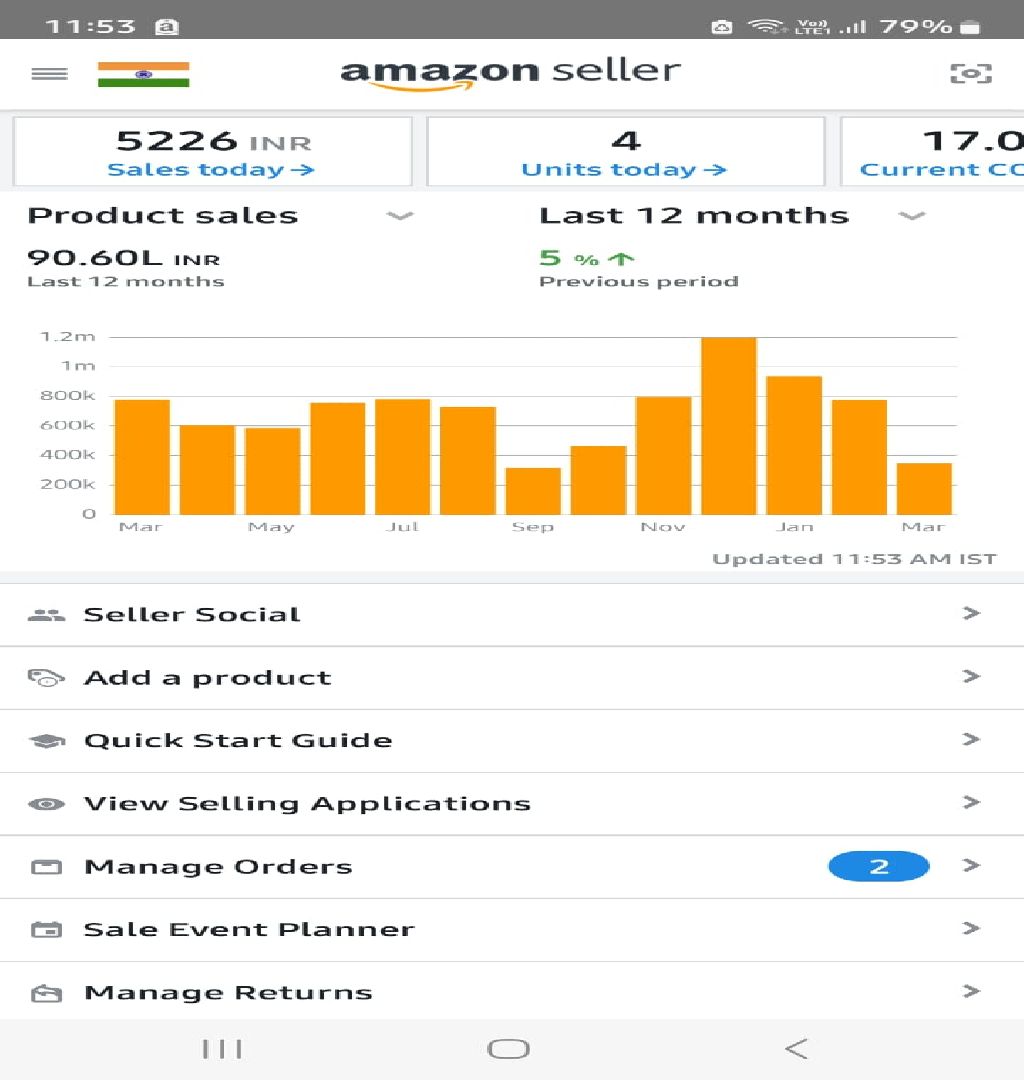Tap the Quick Start Guide graduation cap icon
The image size is (1024, 1080).
pos(46,741)
